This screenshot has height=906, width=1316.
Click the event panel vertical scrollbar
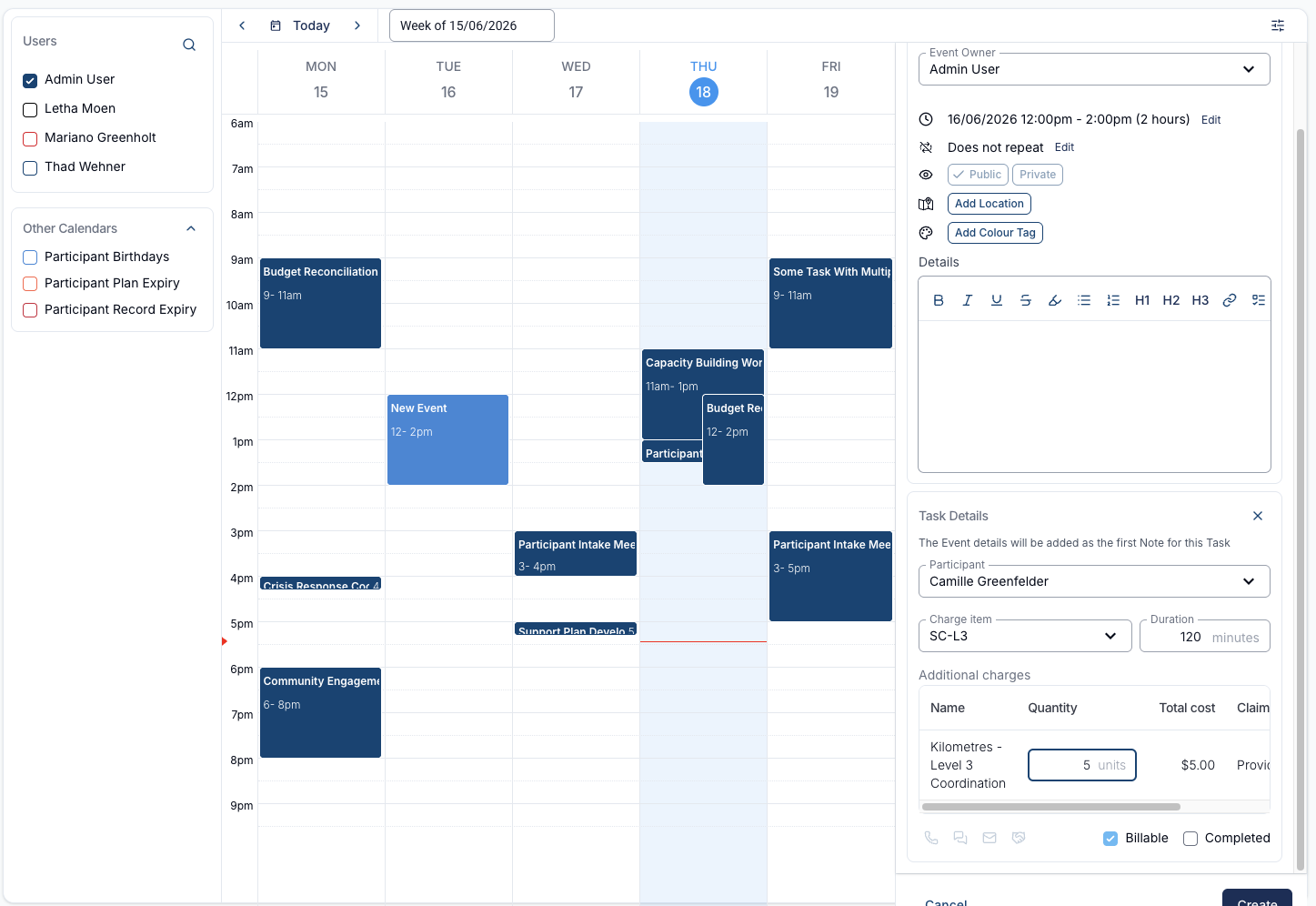[x=1300, y=500]
